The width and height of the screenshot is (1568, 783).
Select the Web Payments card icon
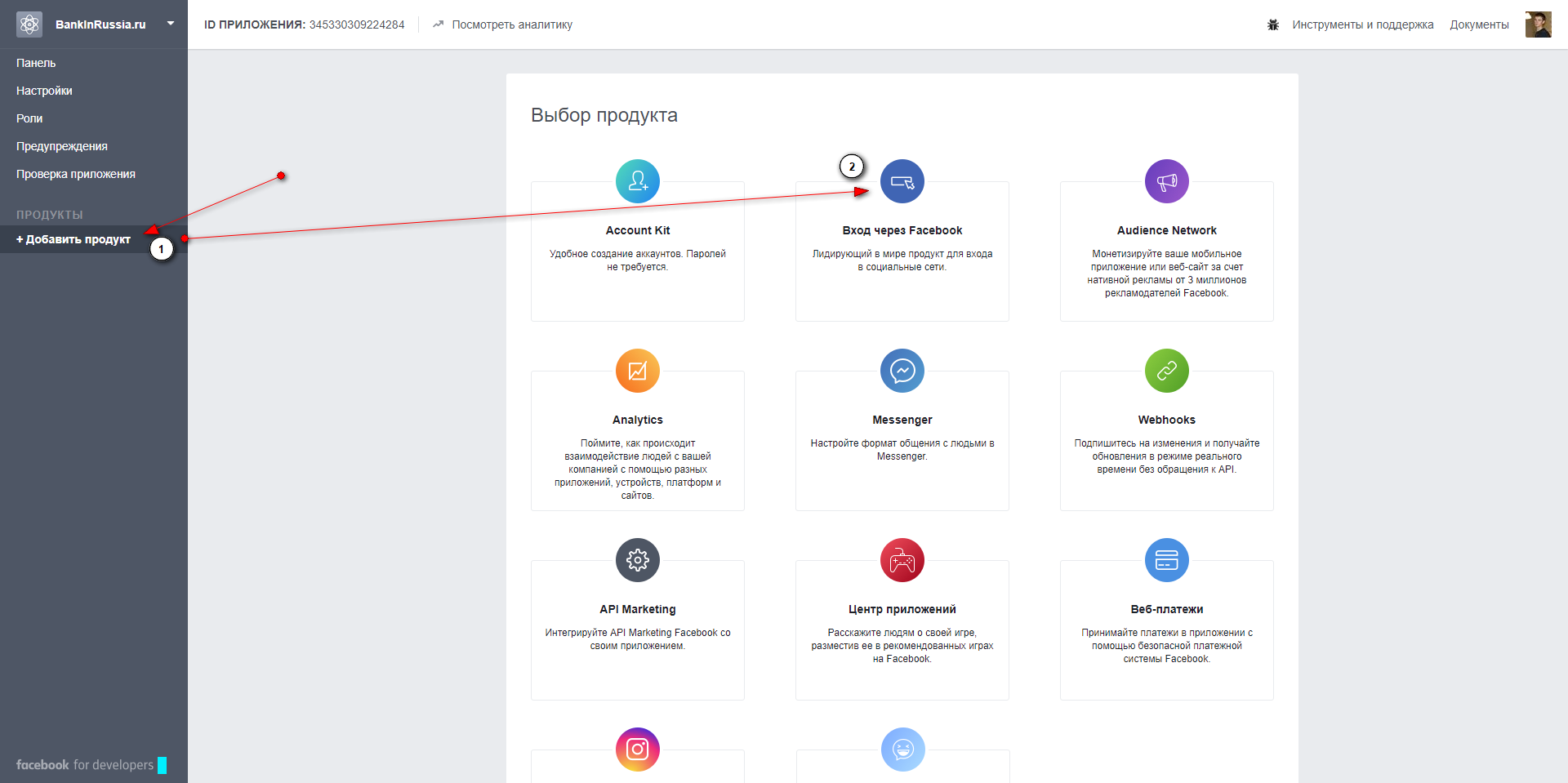tap(1167, 560)
